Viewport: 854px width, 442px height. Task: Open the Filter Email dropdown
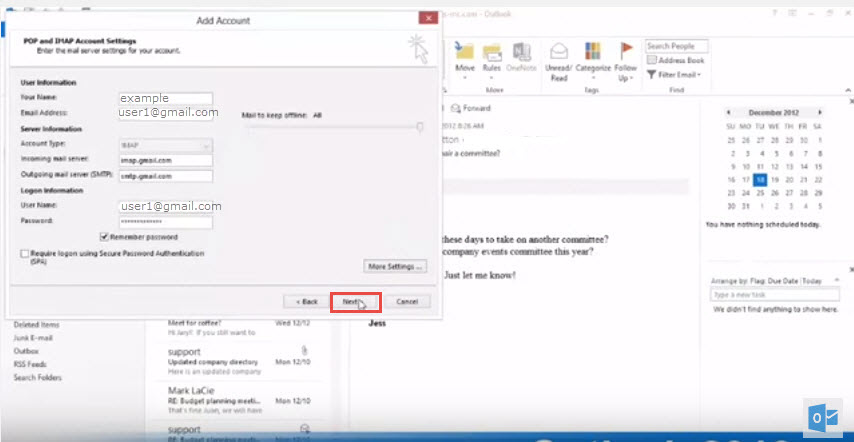[x=674, y=75]
